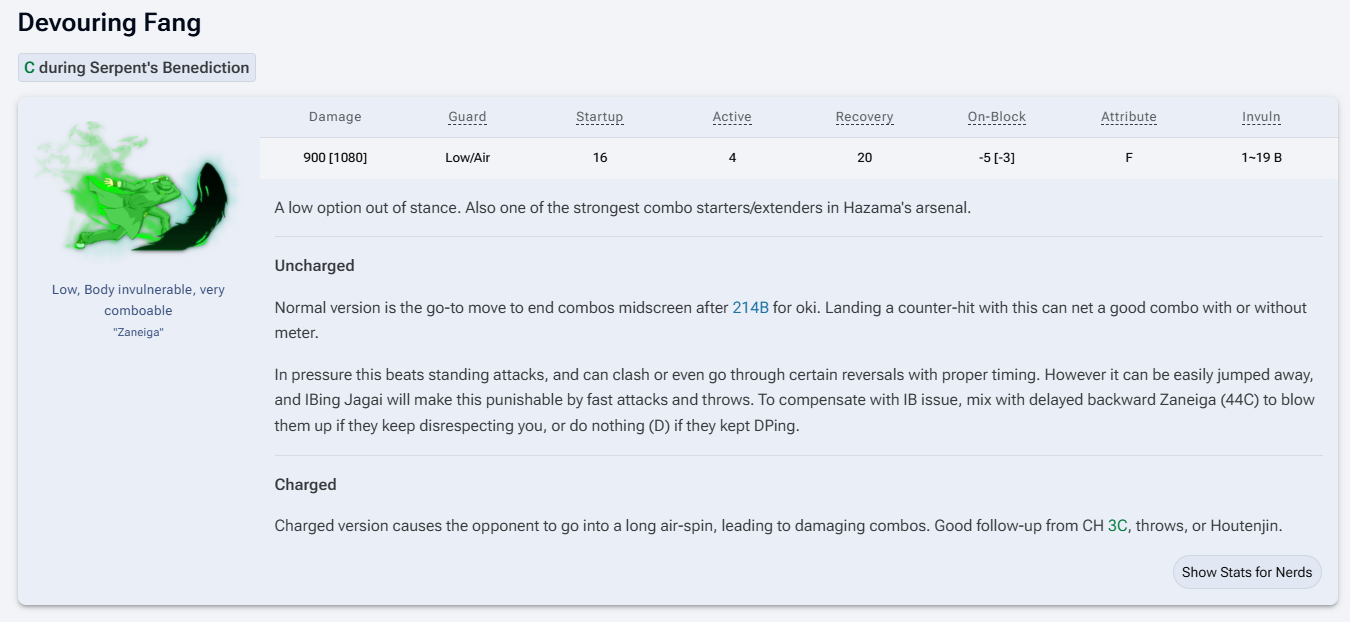
Task: Click the 1~19 B invuln value
Action: [x=1261, y=158]
